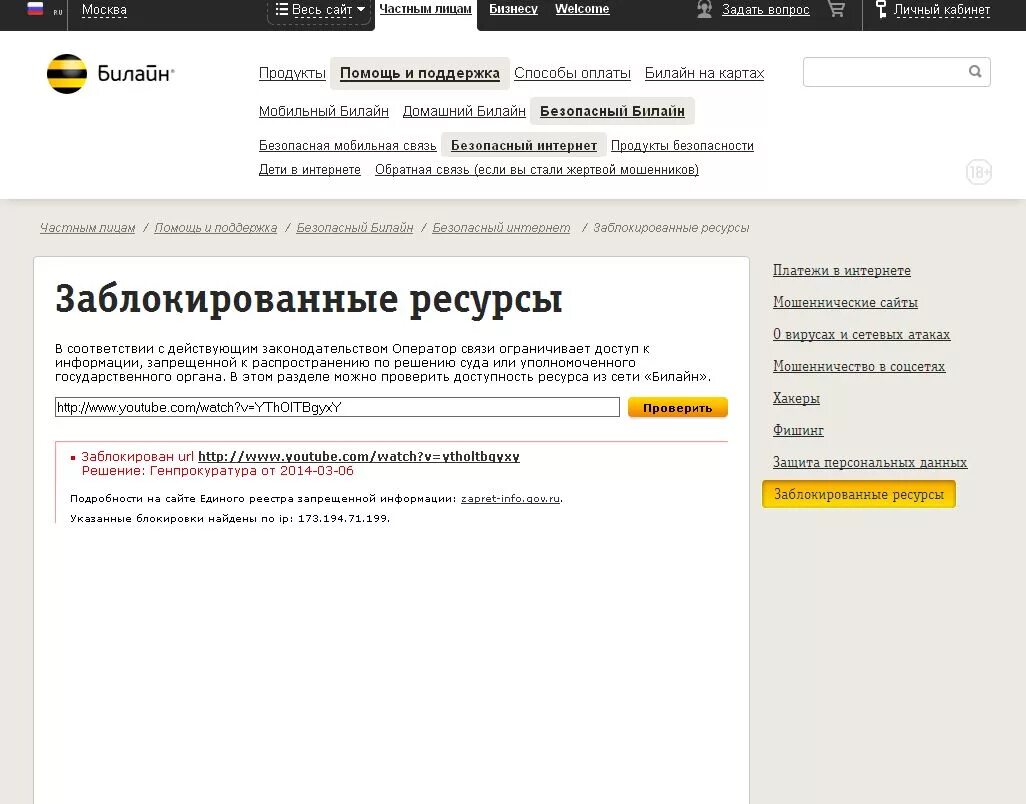Open О вирусах и сетевых атаках link
Viewport: 1026px width, 804px height.
point(861,334)
